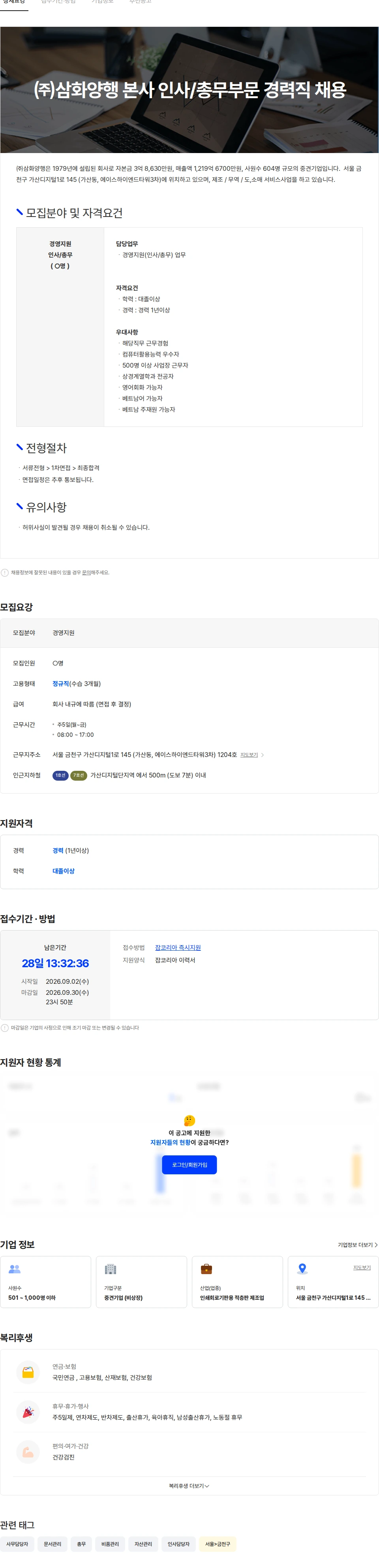Click the 유의사항 heading
The width and height of the screenshot is (379, 1568).
(46, 507)
